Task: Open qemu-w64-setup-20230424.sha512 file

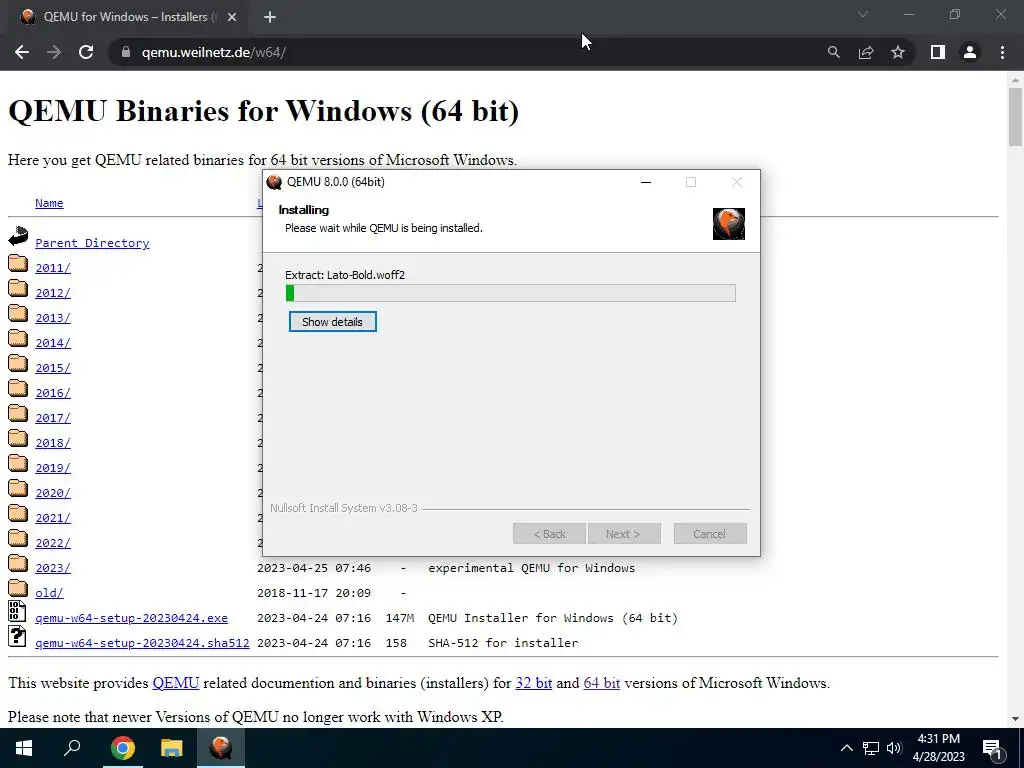Action: click(142, 643)
